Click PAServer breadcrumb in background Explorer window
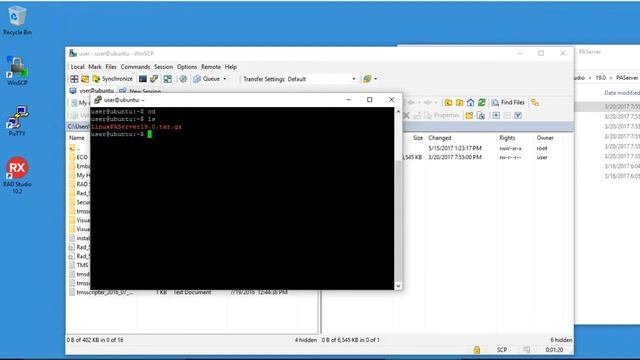This screenshot has height=360, width=640. coord(627,78)
